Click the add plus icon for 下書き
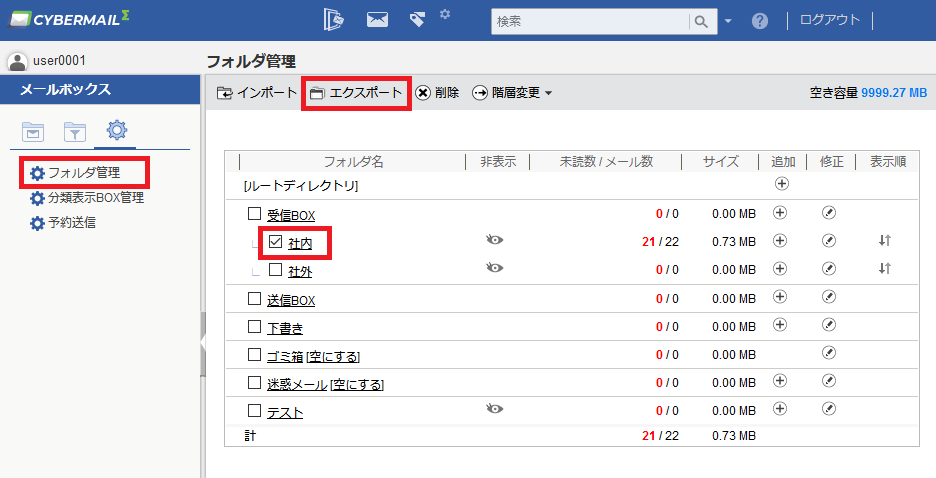Viewport: 936px width, 478px height. point(780,325)
